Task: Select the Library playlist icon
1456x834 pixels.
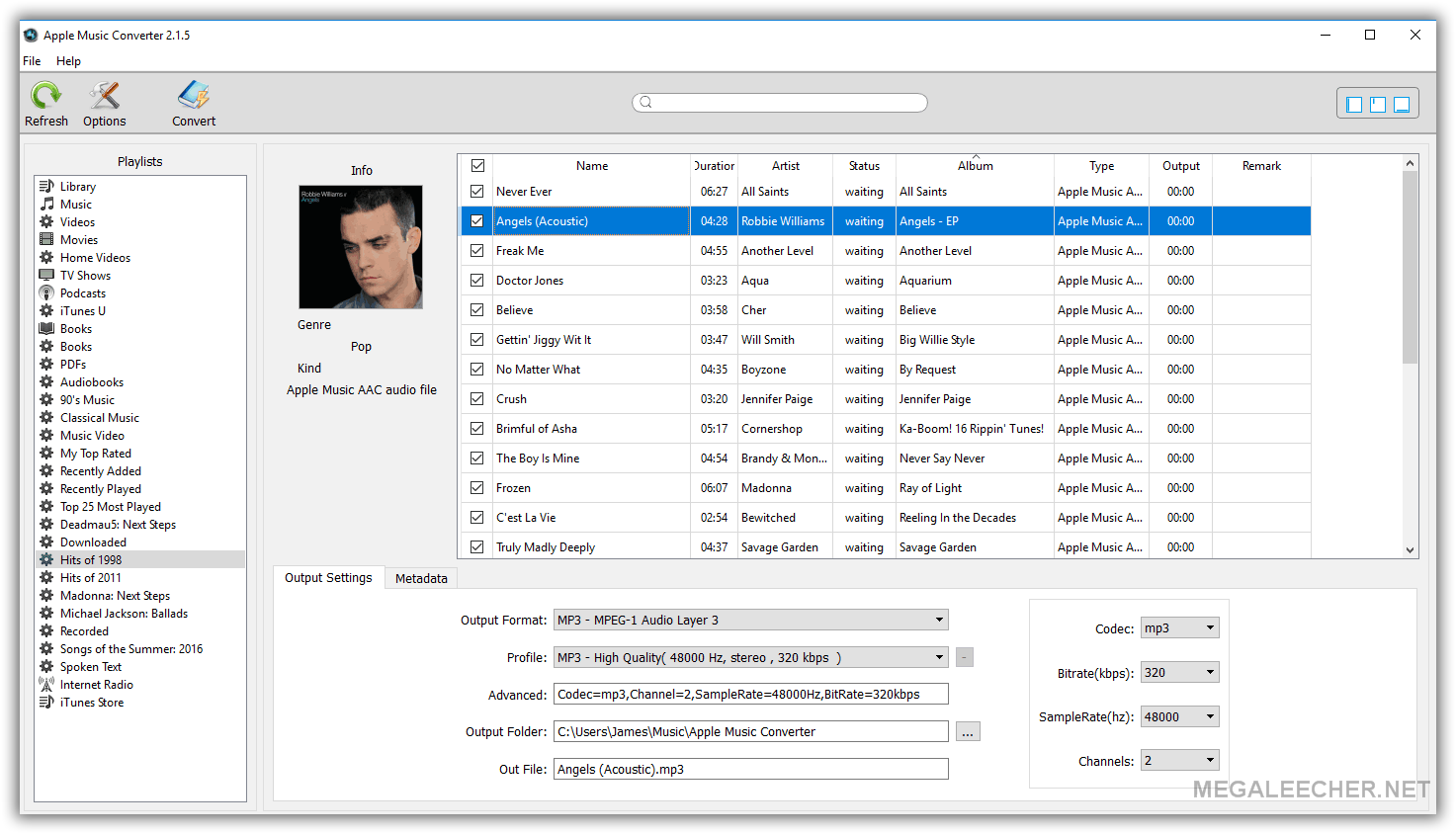Action: pos(46,187)
